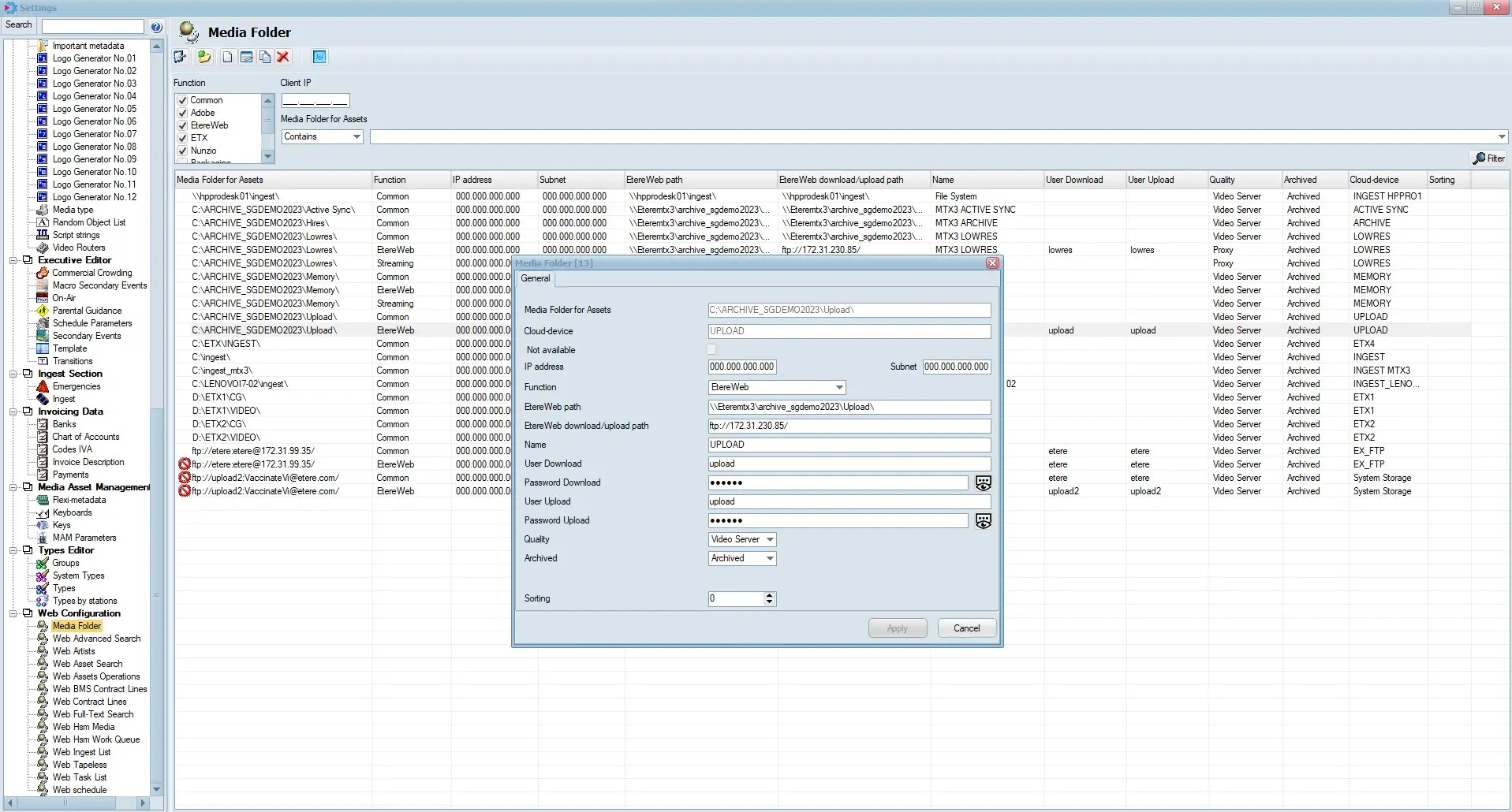Click the red X delete toolbar icon

pyautogui.click(x=283, y=57)
